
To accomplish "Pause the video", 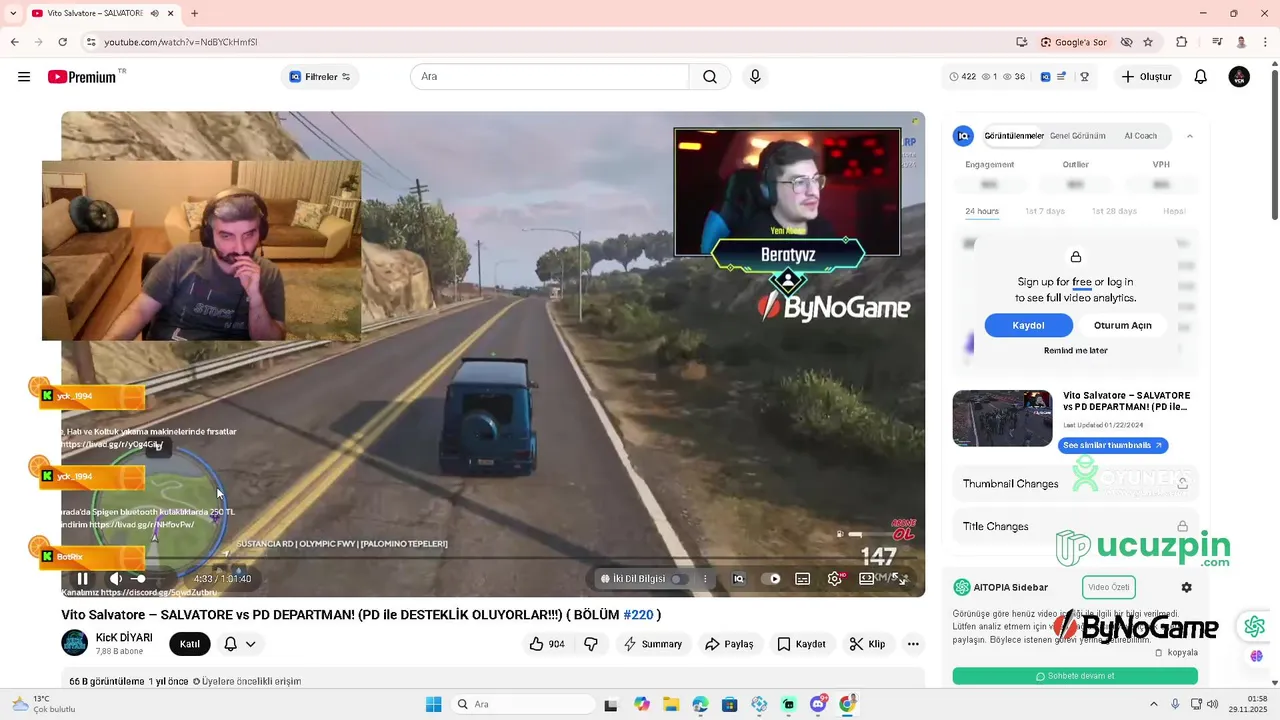I will point(83,578).
